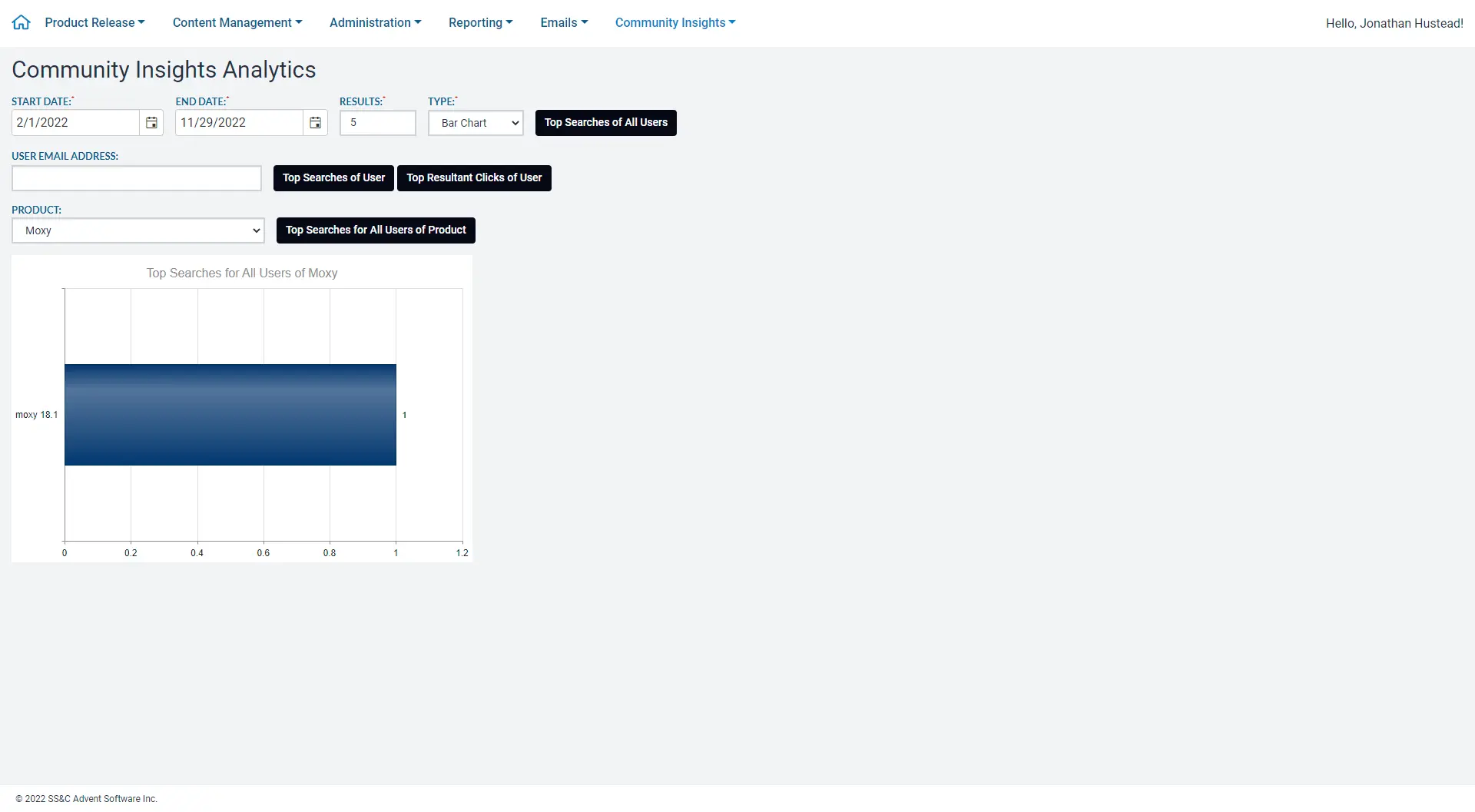The image size is (1475, 812).
Task: Expand the Product Release menu
Action: (94, 22)
